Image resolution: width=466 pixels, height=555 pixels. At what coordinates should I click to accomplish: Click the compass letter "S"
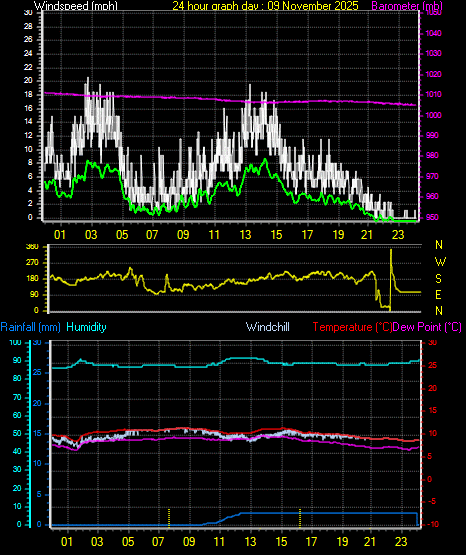pyautogui.click(x=438, y=279)
